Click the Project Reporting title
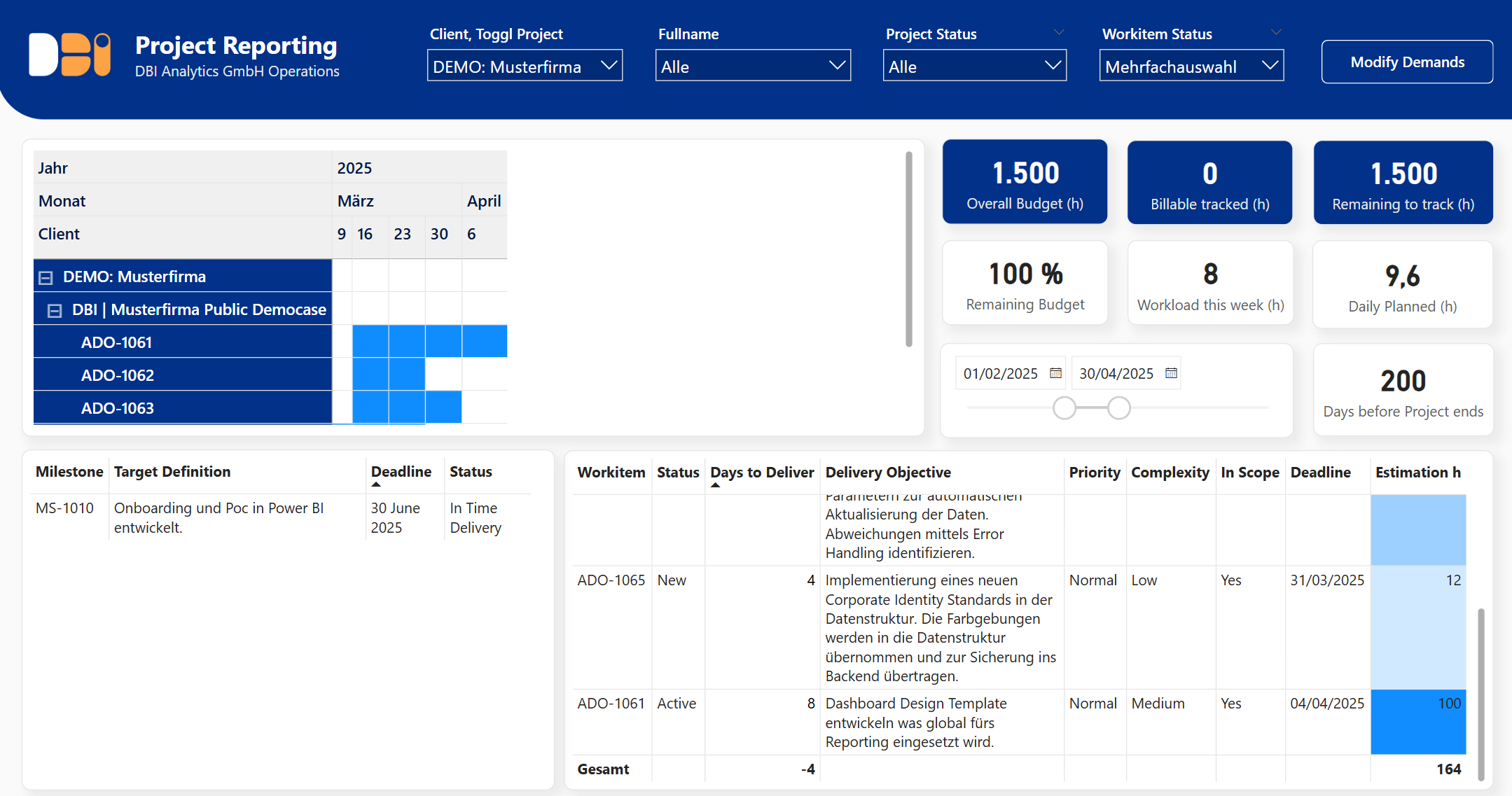 (x=236, y=46)
